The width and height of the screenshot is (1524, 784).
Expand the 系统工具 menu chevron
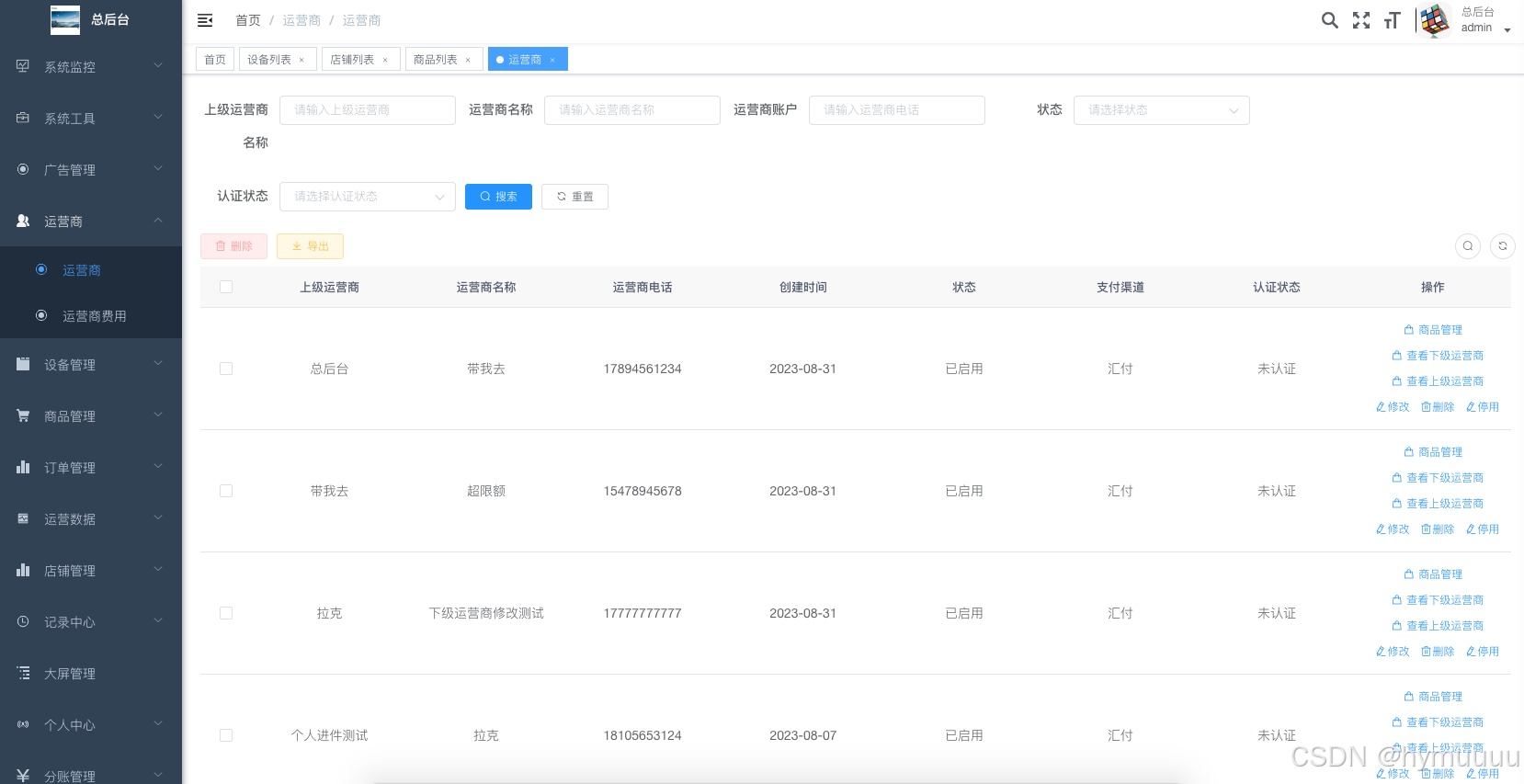[158, 117]
